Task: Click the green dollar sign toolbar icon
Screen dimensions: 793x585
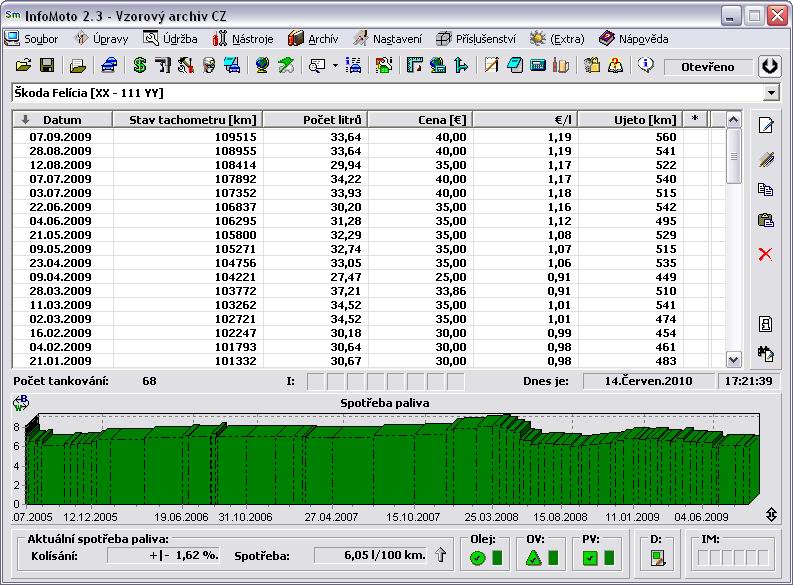Action: [139, 66]
